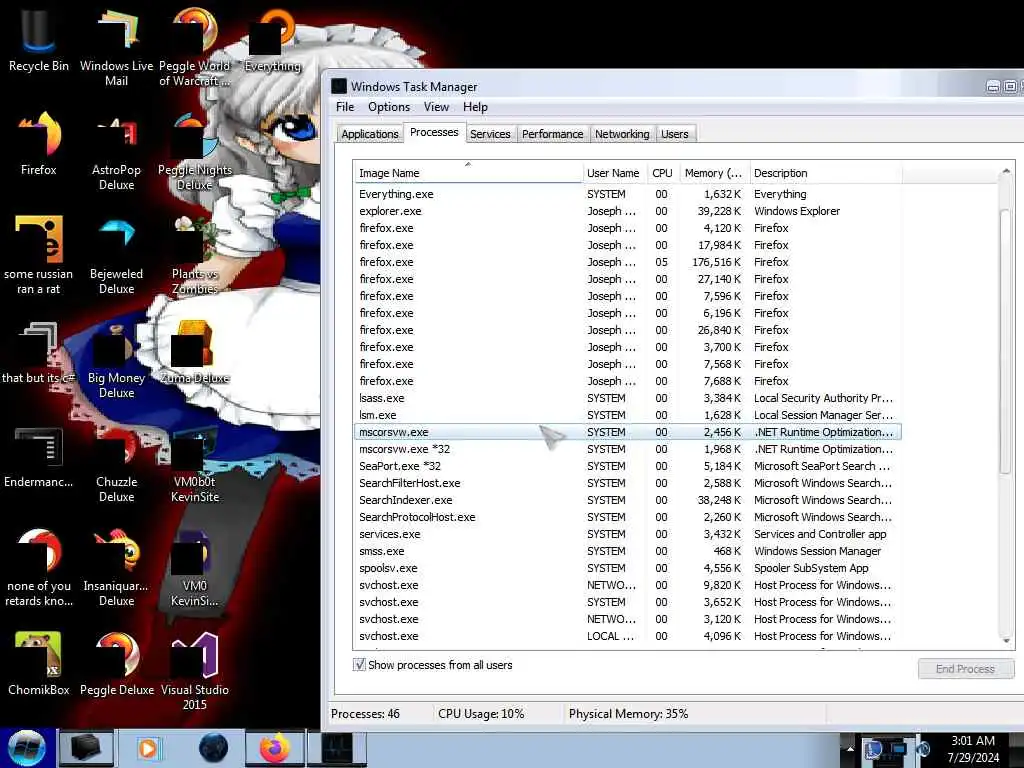Sort by the Memory column header
This screenshot has width=1024, height=768.
click(714, 173)
